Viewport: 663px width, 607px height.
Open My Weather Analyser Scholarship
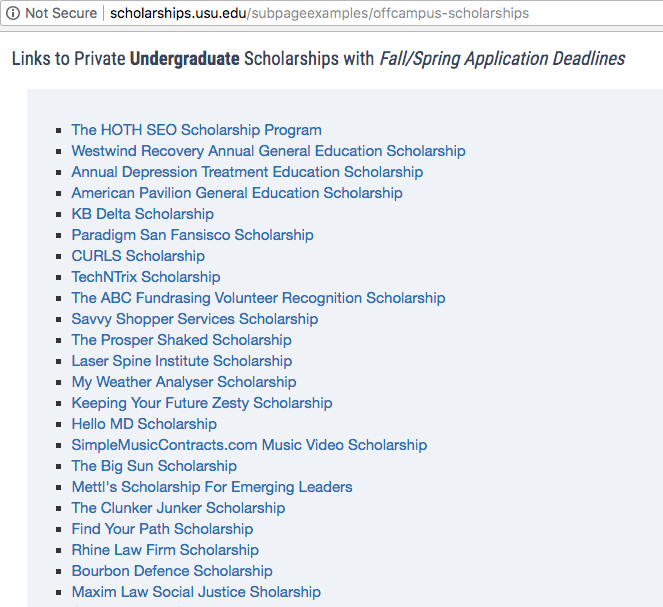[x=184, y=382]
